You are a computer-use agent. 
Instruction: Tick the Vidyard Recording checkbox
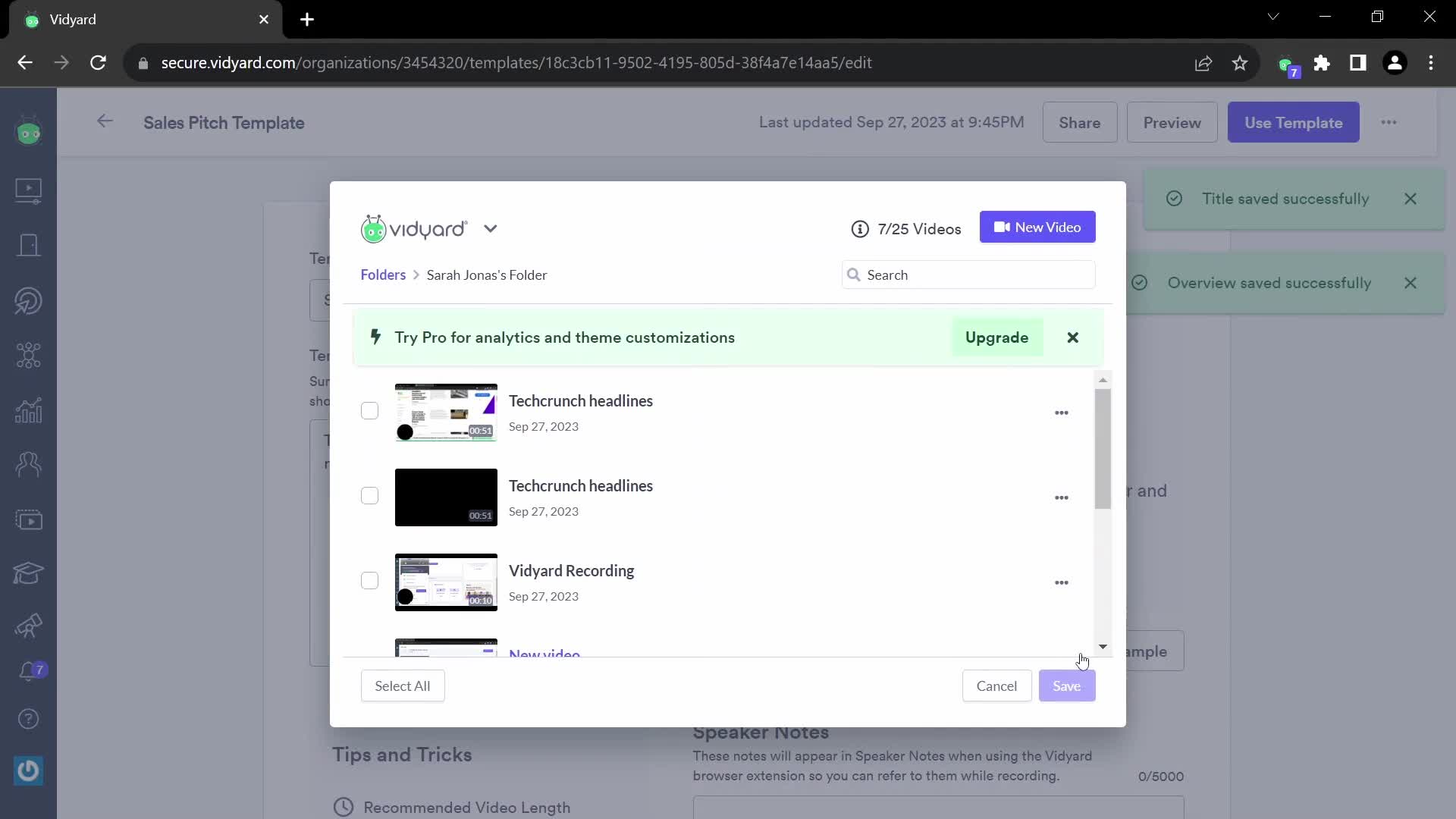click(x=369, y=580)
